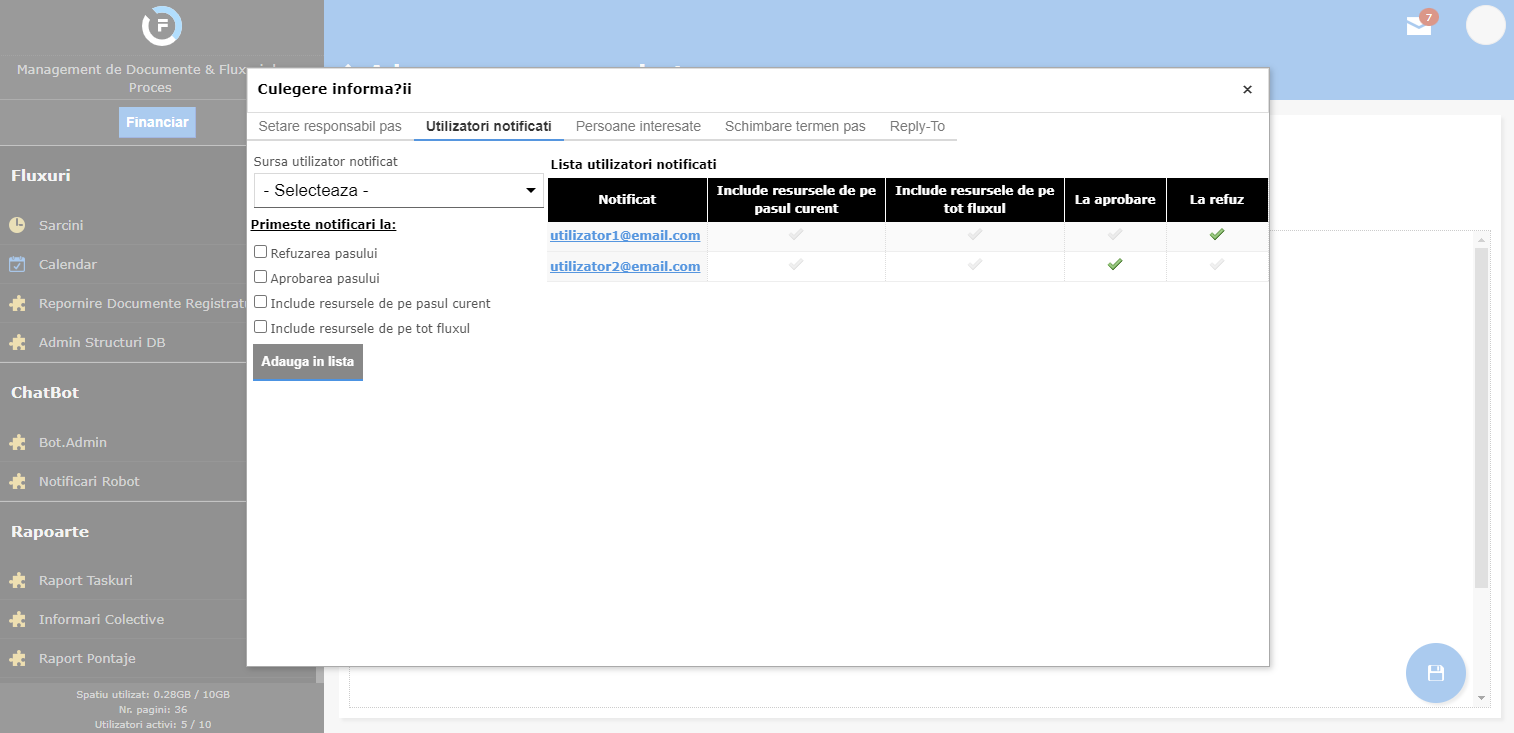Open the user avatar circle
The height and width of the screenshot is (733, 1514).
pos(1485,25)
